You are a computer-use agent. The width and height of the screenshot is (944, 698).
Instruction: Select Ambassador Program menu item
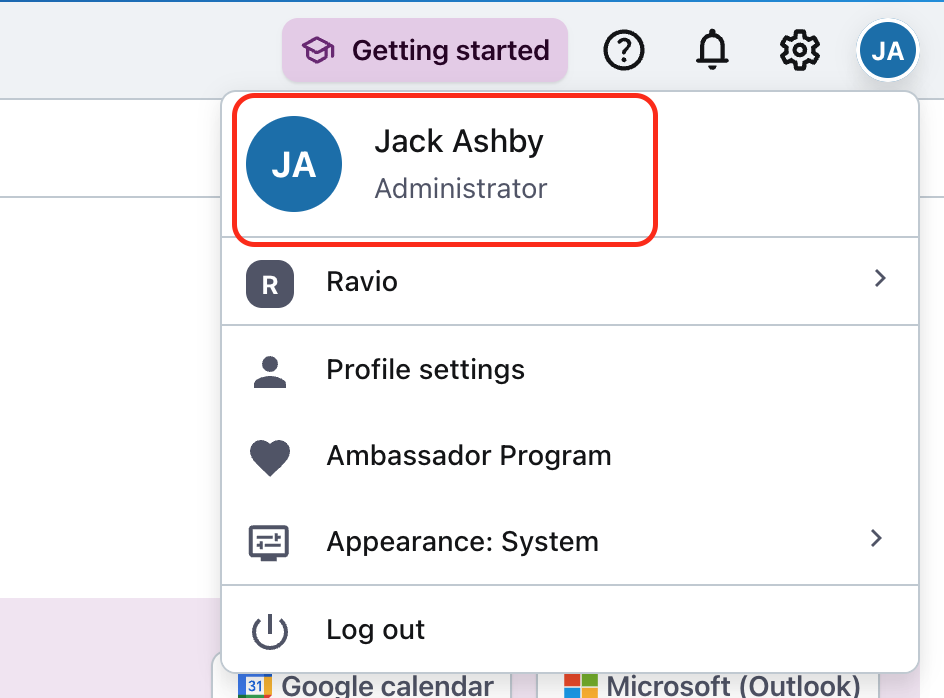click(x=570, y=456)
